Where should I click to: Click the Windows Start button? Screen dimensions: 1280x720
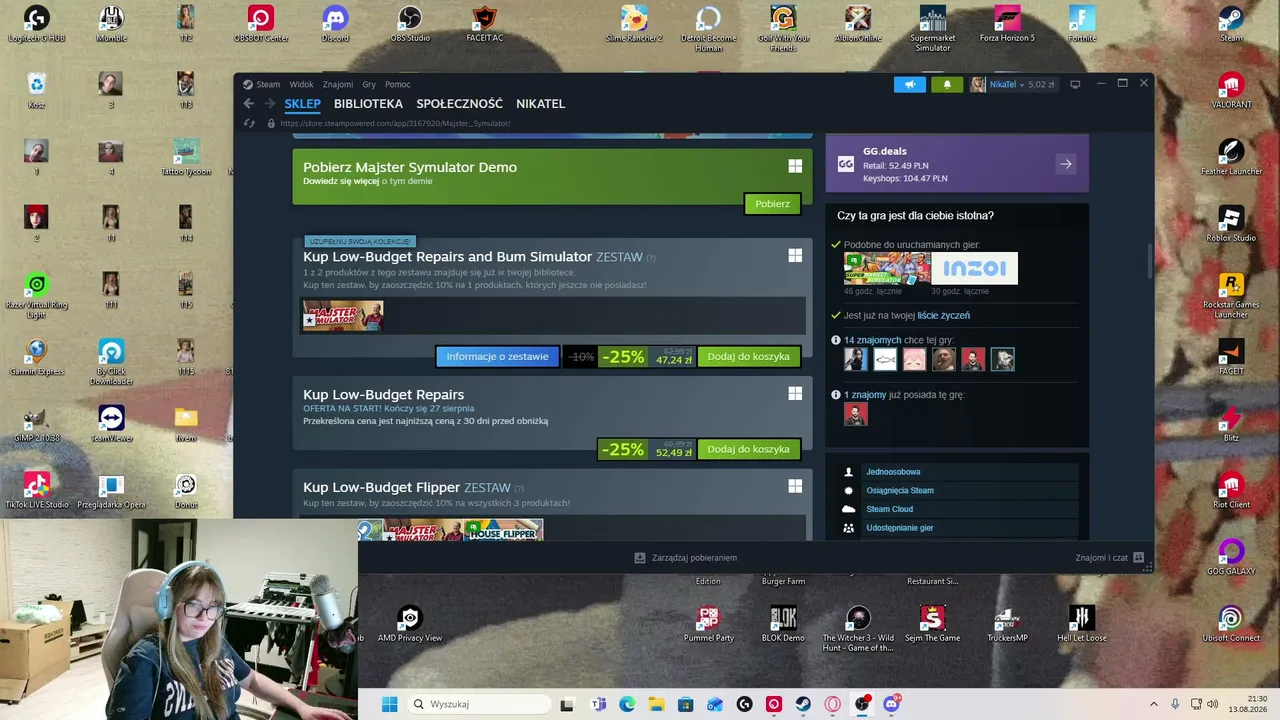point(390,704)
